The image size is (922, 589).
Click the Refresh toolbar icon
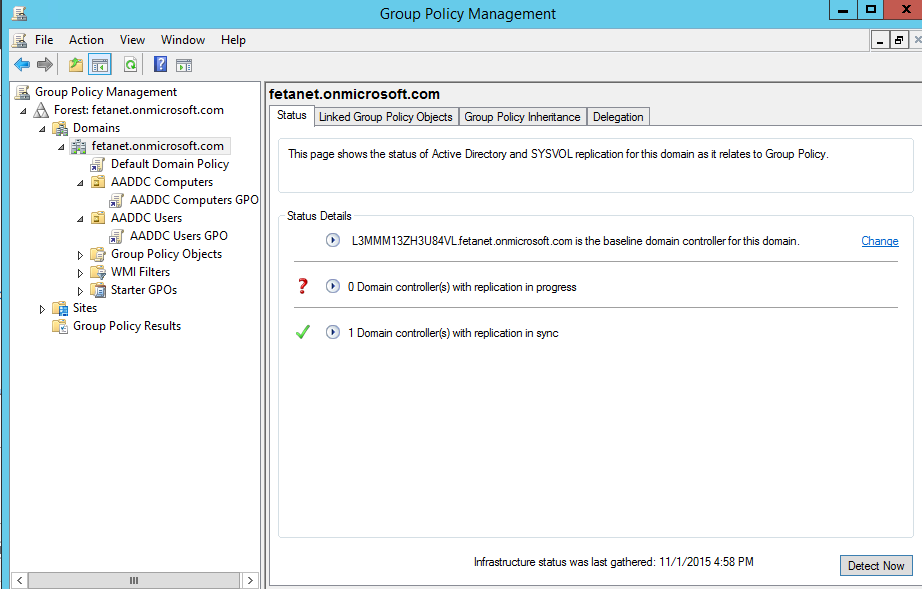[x=130, y=65]
